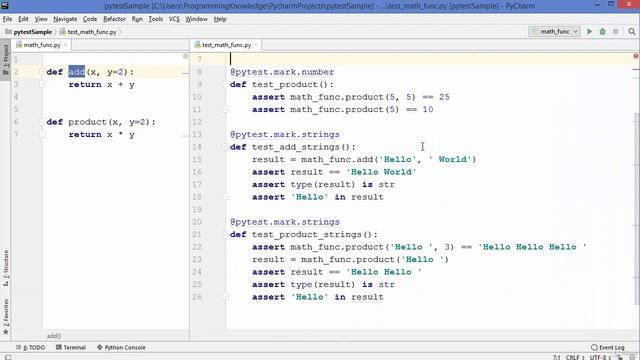The height and width of the screenshot is (360, 640).
Task: Open the math_func run configuration dropdown
Action: coord(554,31)
